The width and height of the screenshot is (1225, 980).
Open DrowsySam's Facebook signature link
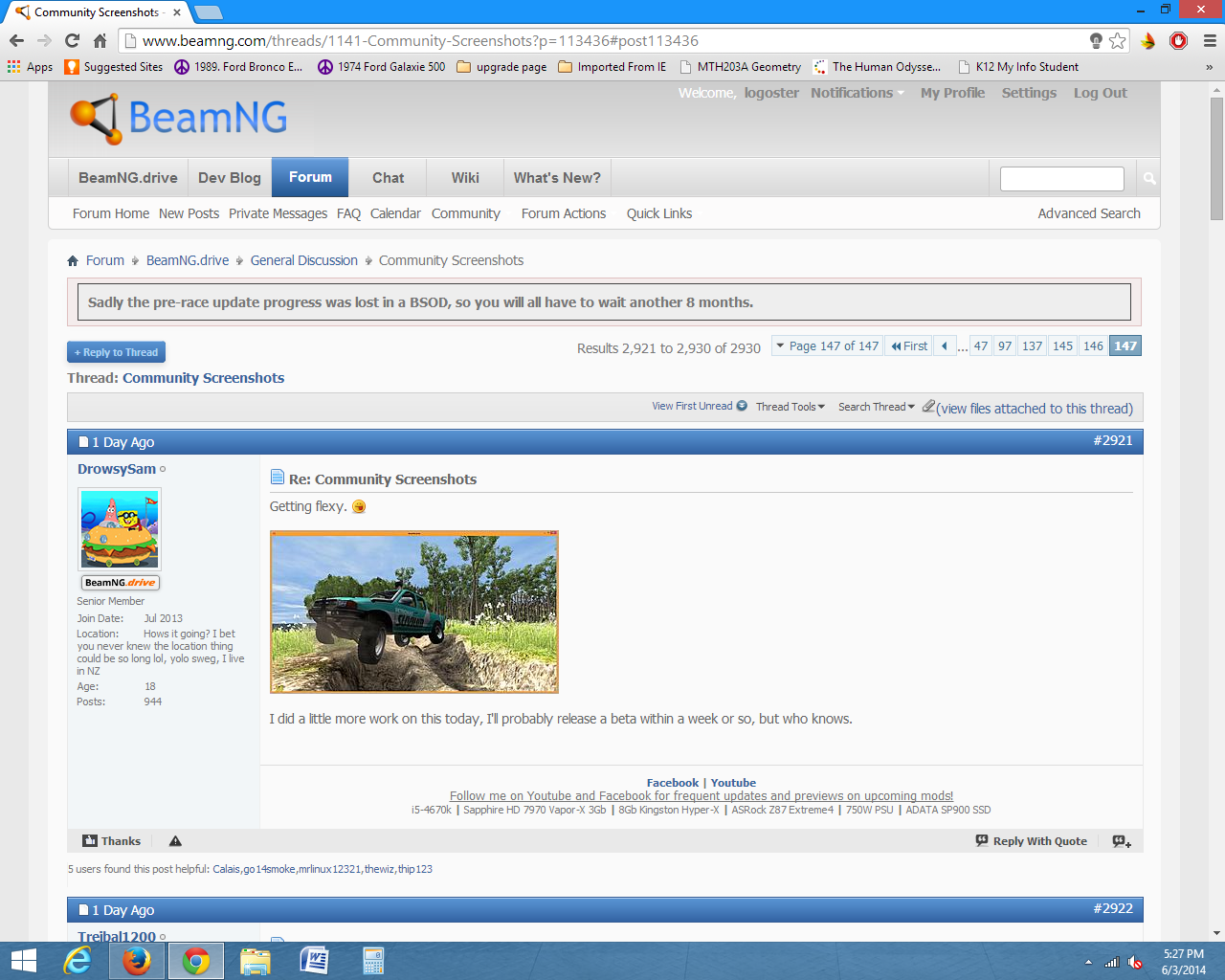click(x=673, y=783)
